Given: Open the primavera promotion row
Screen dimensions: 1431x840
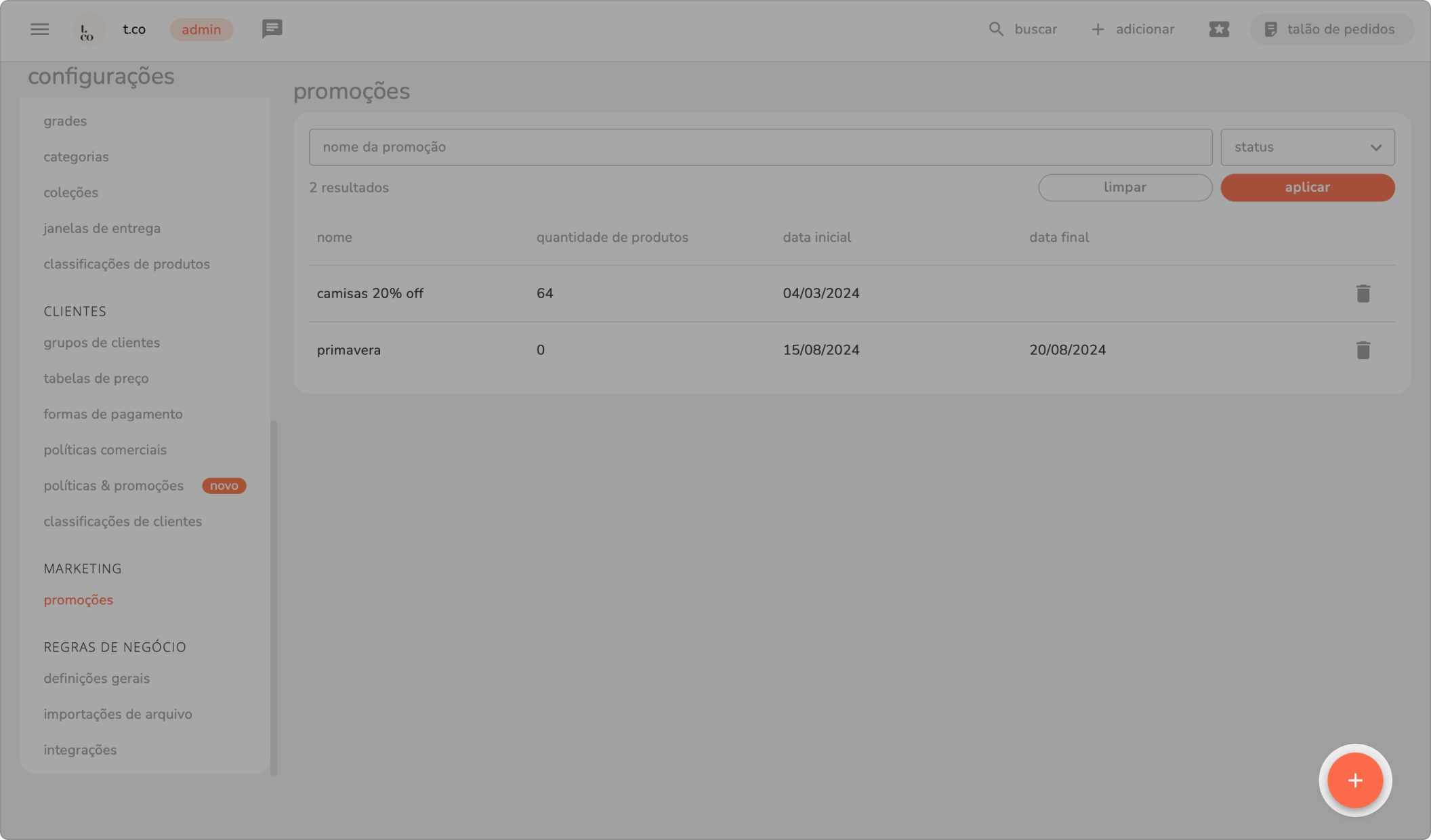Looking at the screenshot, I should coord(349,350).
